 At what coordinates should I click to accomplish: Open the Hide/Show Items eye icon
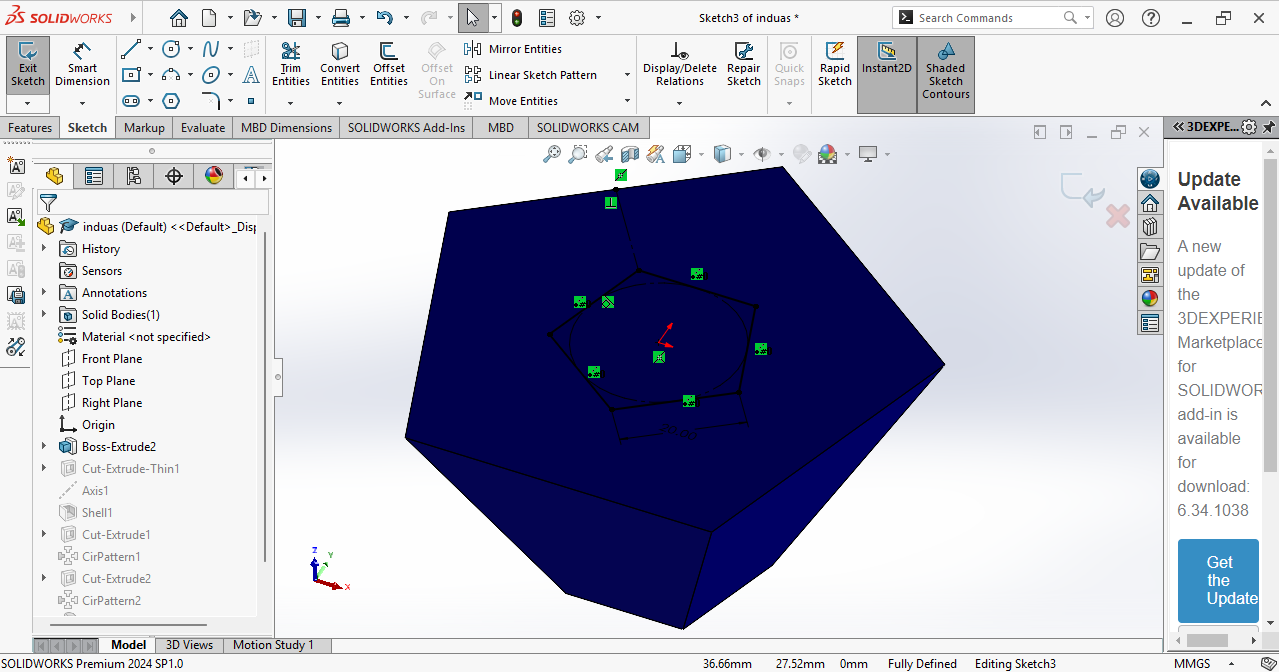[x=761, y=154]
